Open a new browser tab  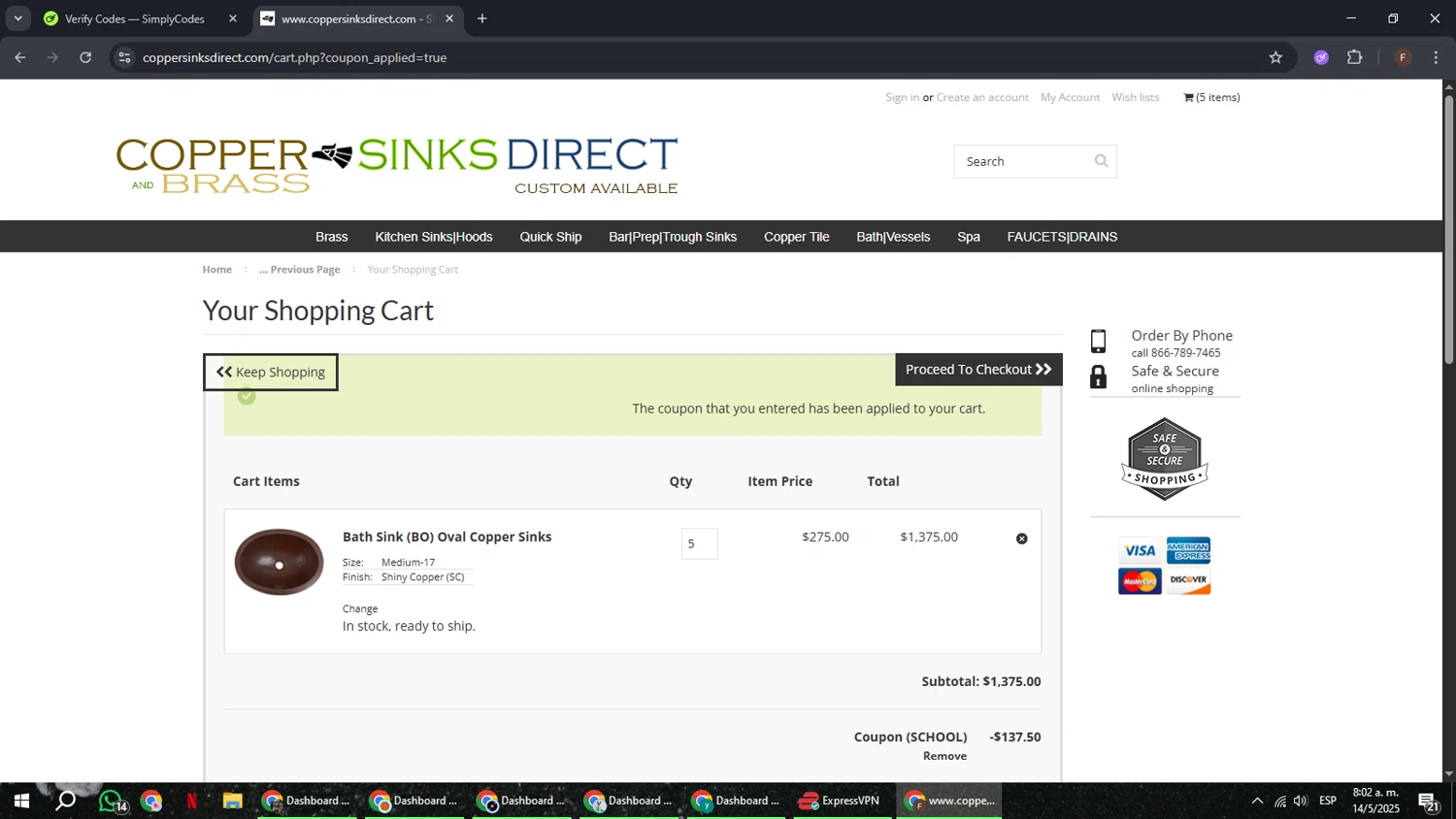tap(482, 18)
